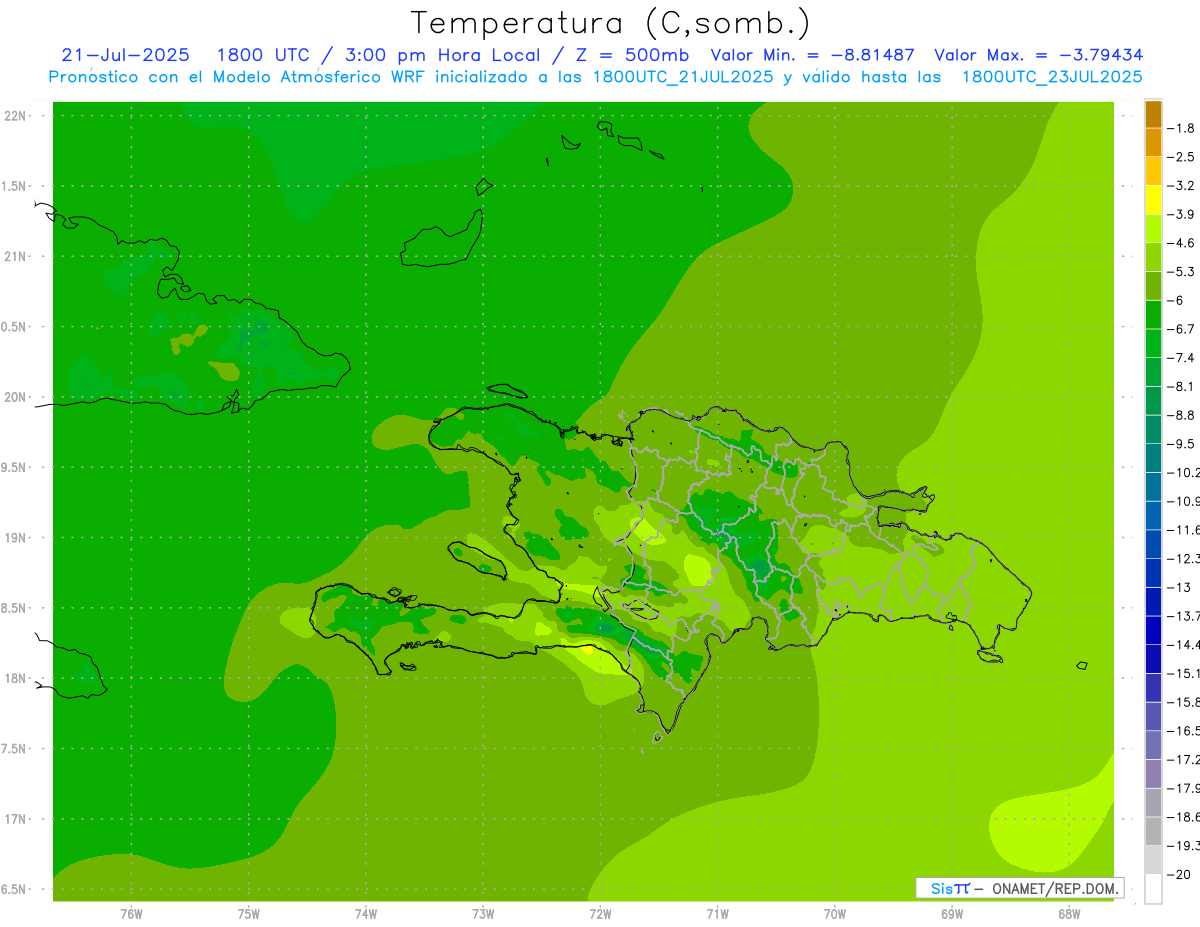Click the "69W" longitude label

pyautogui.click(x=951, y=913)
